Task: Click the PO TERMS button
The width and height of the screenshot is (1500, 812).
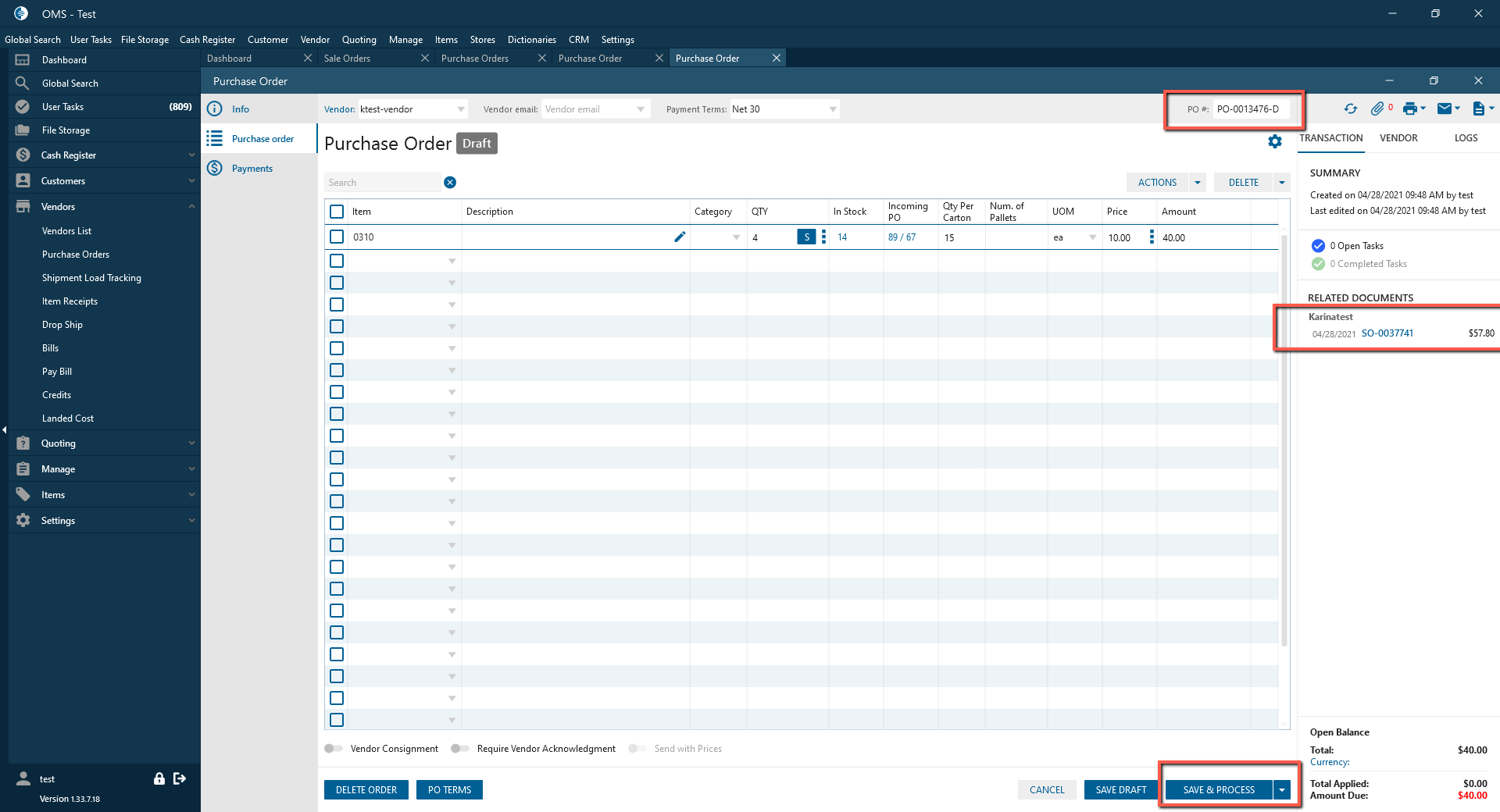Action: [x=449, y=790]
